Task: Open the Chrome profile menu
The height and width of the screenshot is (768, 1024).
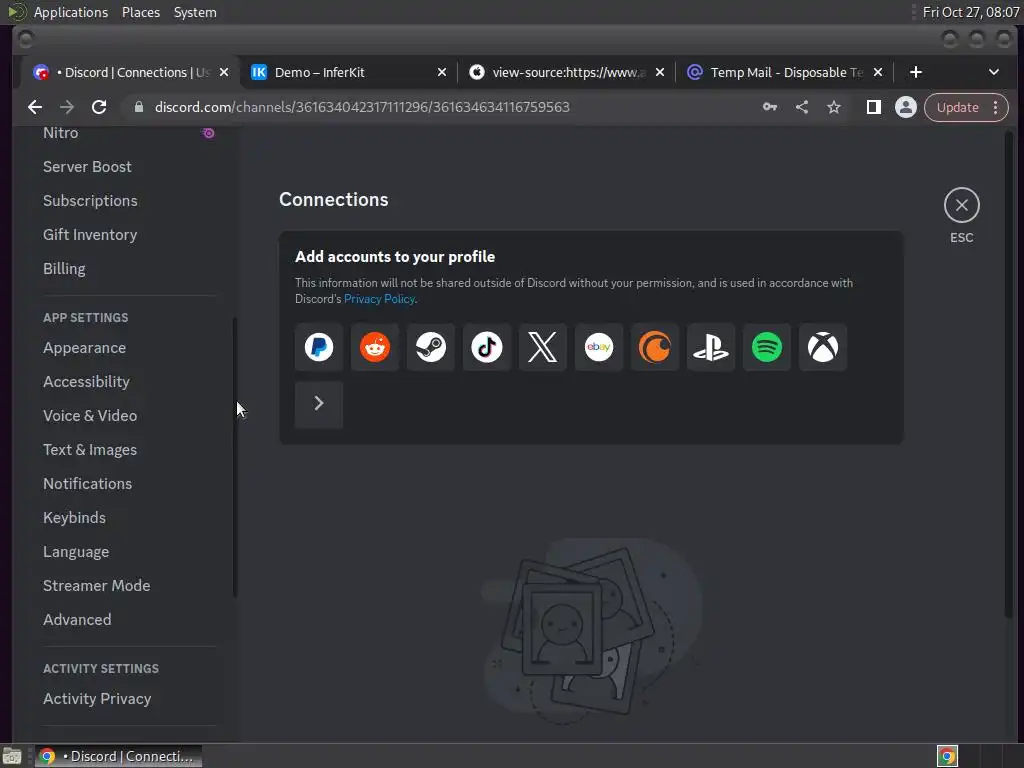Action: pyautogui.click(x=906, y=107)
